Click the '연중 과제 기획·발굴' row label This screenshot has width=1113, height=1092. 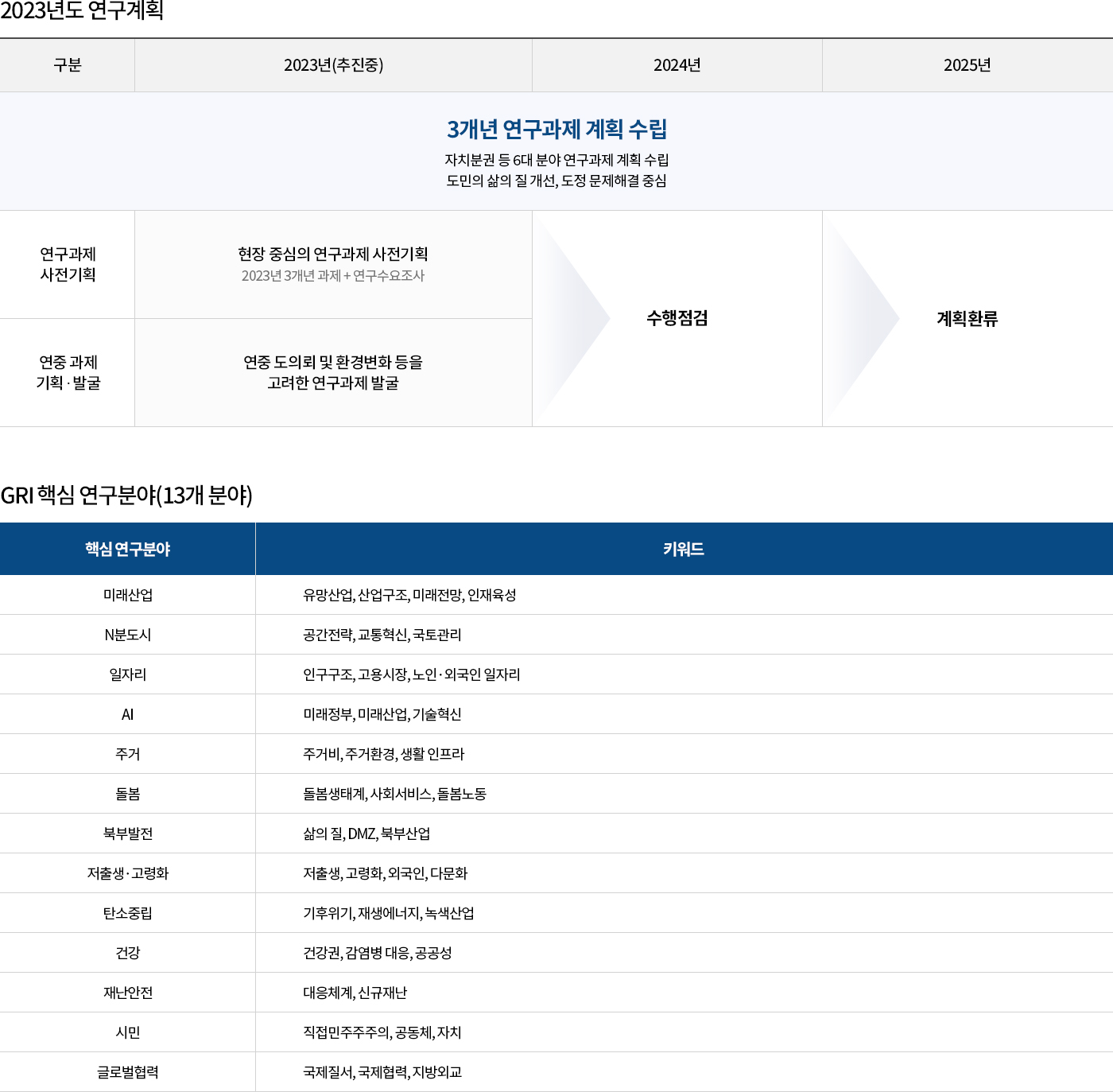pyautogui.click(x=68, y=372)
